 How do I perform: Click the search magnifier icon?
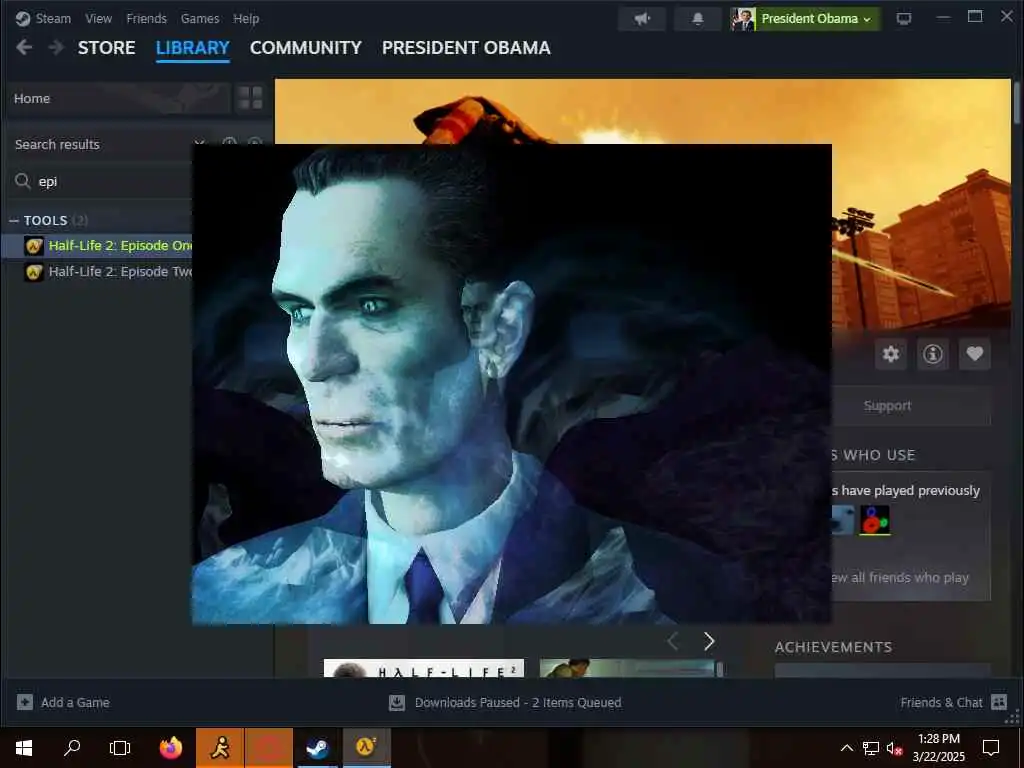pyautogui.click(x=23, y=181)
